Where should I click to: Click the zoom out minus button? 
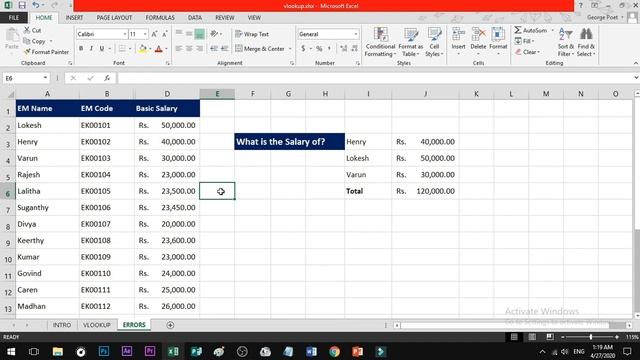pyautogui.click(x=563, y=337)
